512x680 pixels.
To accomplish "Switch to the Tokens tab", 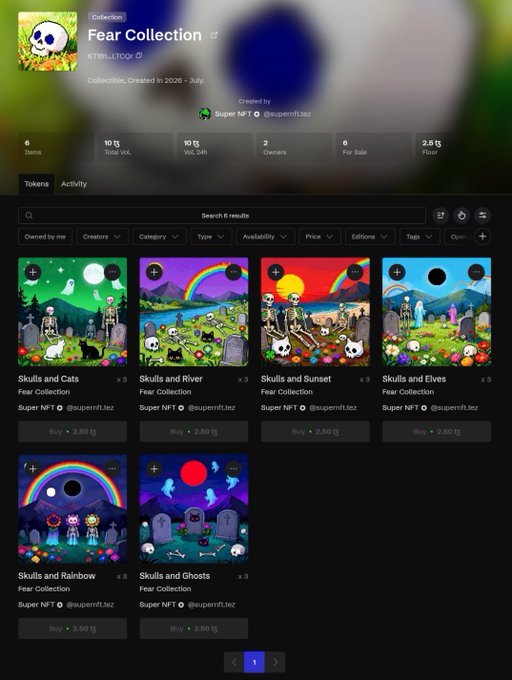I will pos(36,184).
